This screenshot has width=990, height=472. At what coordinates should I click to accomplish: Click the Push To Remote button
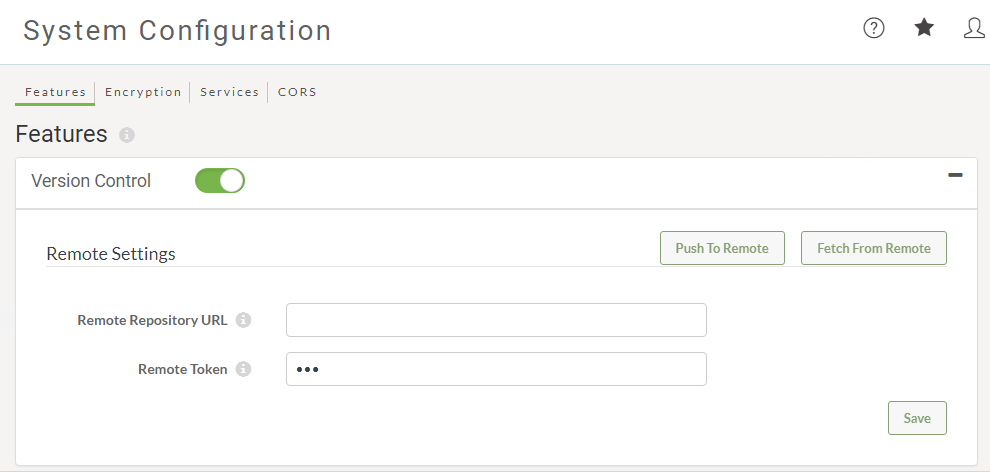pyautogui.click(x=722, y=248)
